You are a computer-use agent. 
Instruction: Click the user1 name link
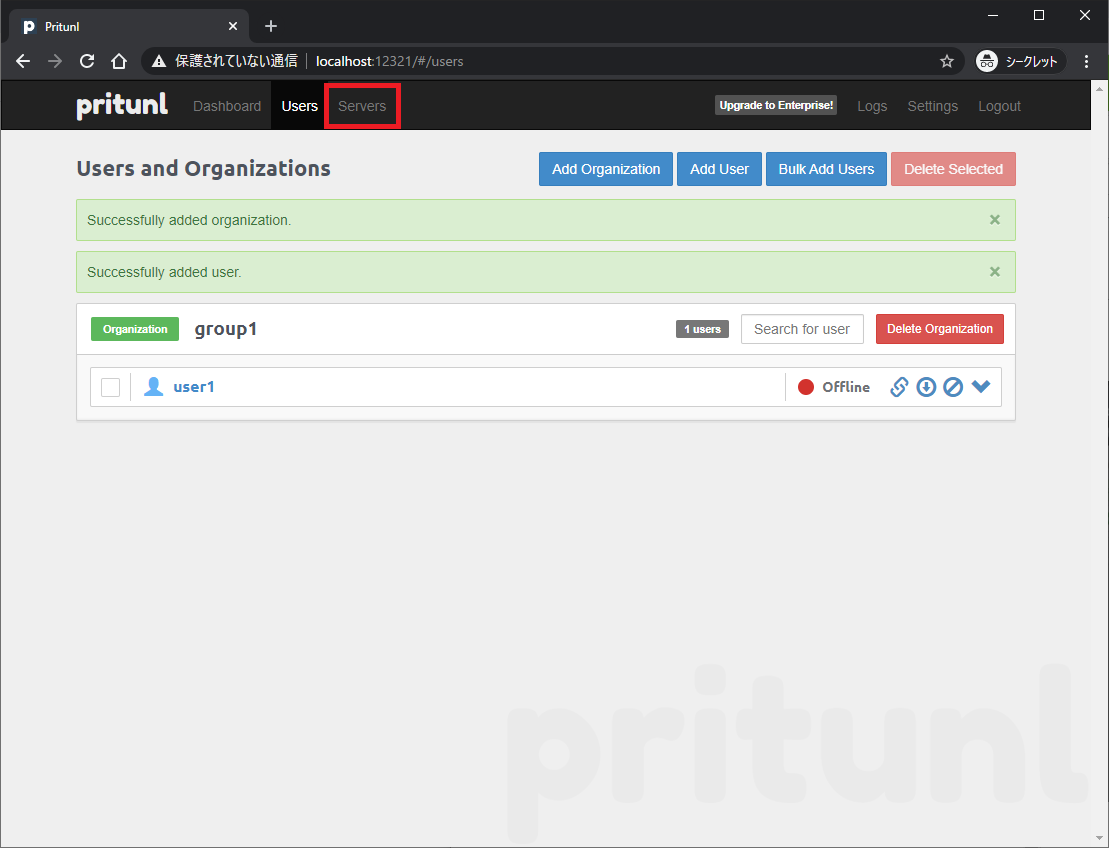click(194, 387)
